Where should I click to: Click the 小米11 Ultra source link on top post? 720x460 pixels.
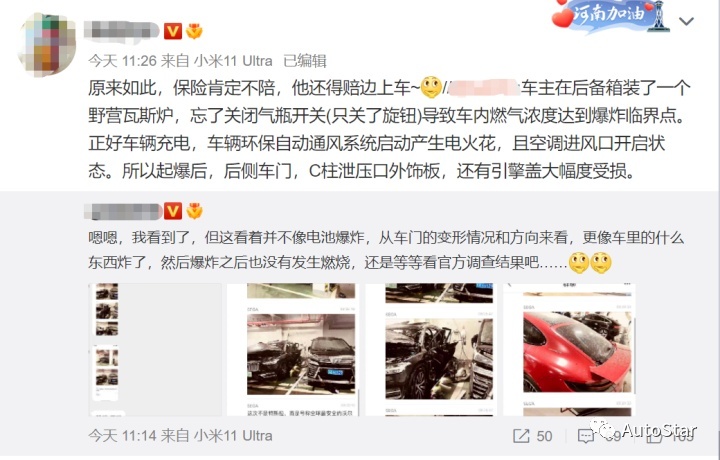coord(233,61)
